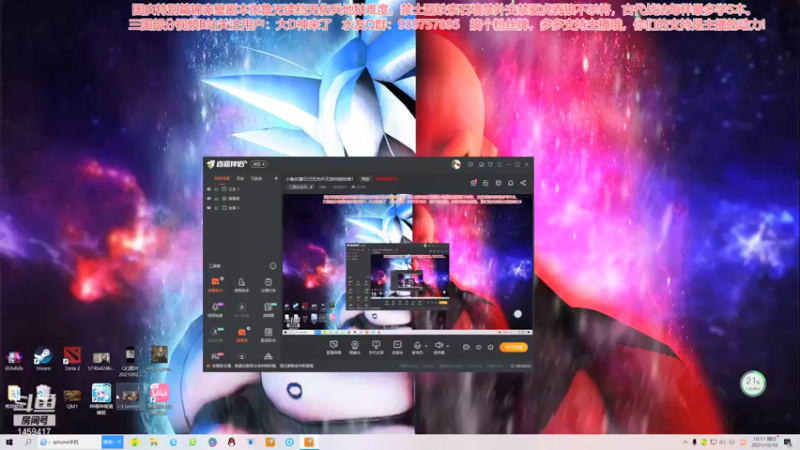Open the QM1 desktop icon
Viewport: 800px width, 450px height.
click(x=72, y=398)
